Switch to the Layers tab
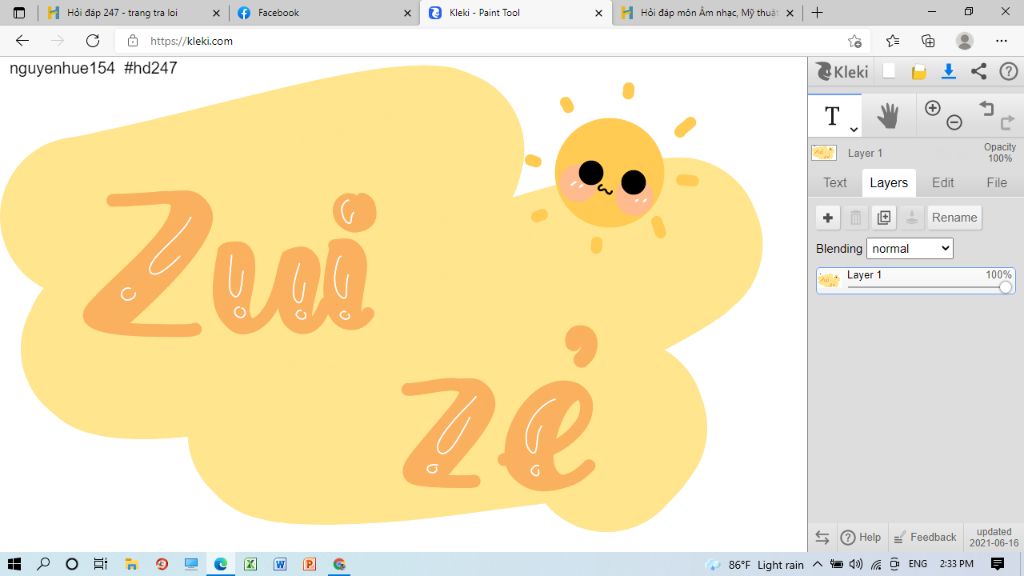This screenshot has height=576, width=1024. click(889, 183)
